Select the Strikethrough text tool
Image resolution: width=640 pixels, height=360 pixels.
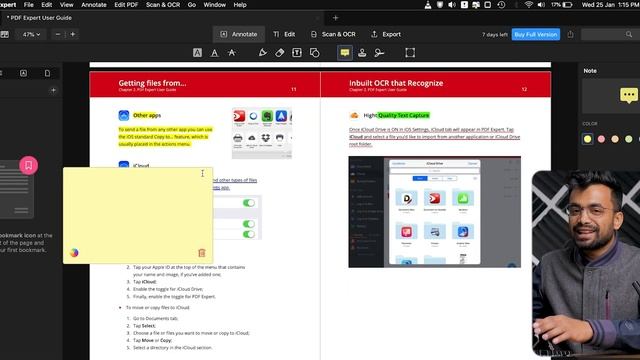pyautogui.click(x=231, y=53)
